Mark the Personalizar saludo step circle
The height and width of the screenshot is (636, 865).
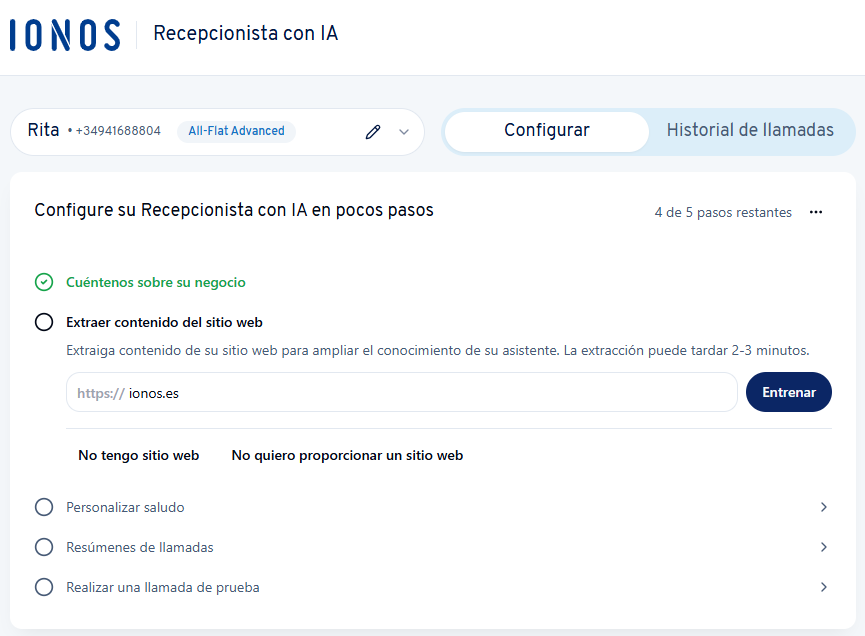tap(44, 507)
